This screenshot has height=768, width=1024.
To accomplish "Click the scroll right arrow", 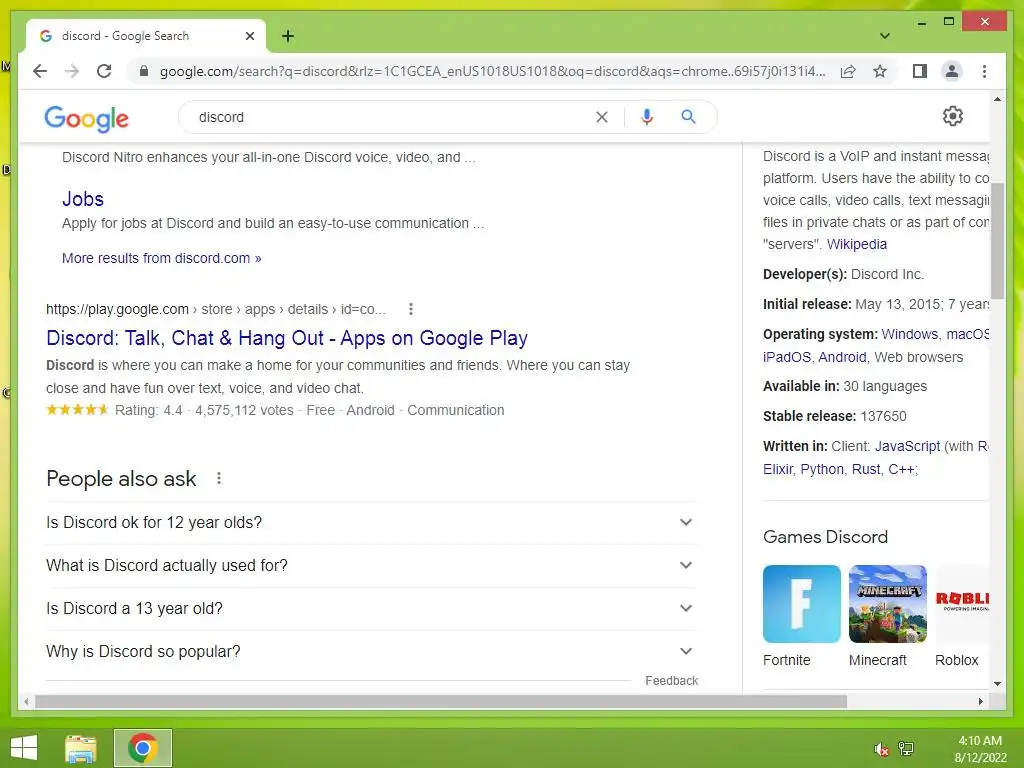I will [981, 701].
